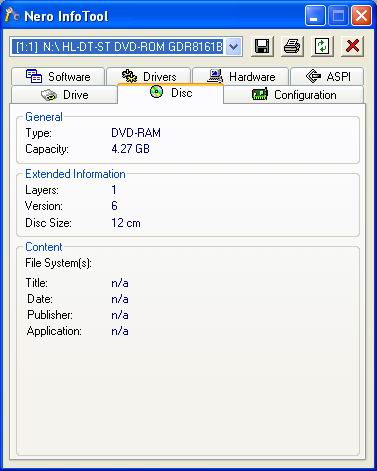Image resolution: width=377 pixels, height=471 pixels.
Task: Click the Layers value 1
Action: pos(114,190)
